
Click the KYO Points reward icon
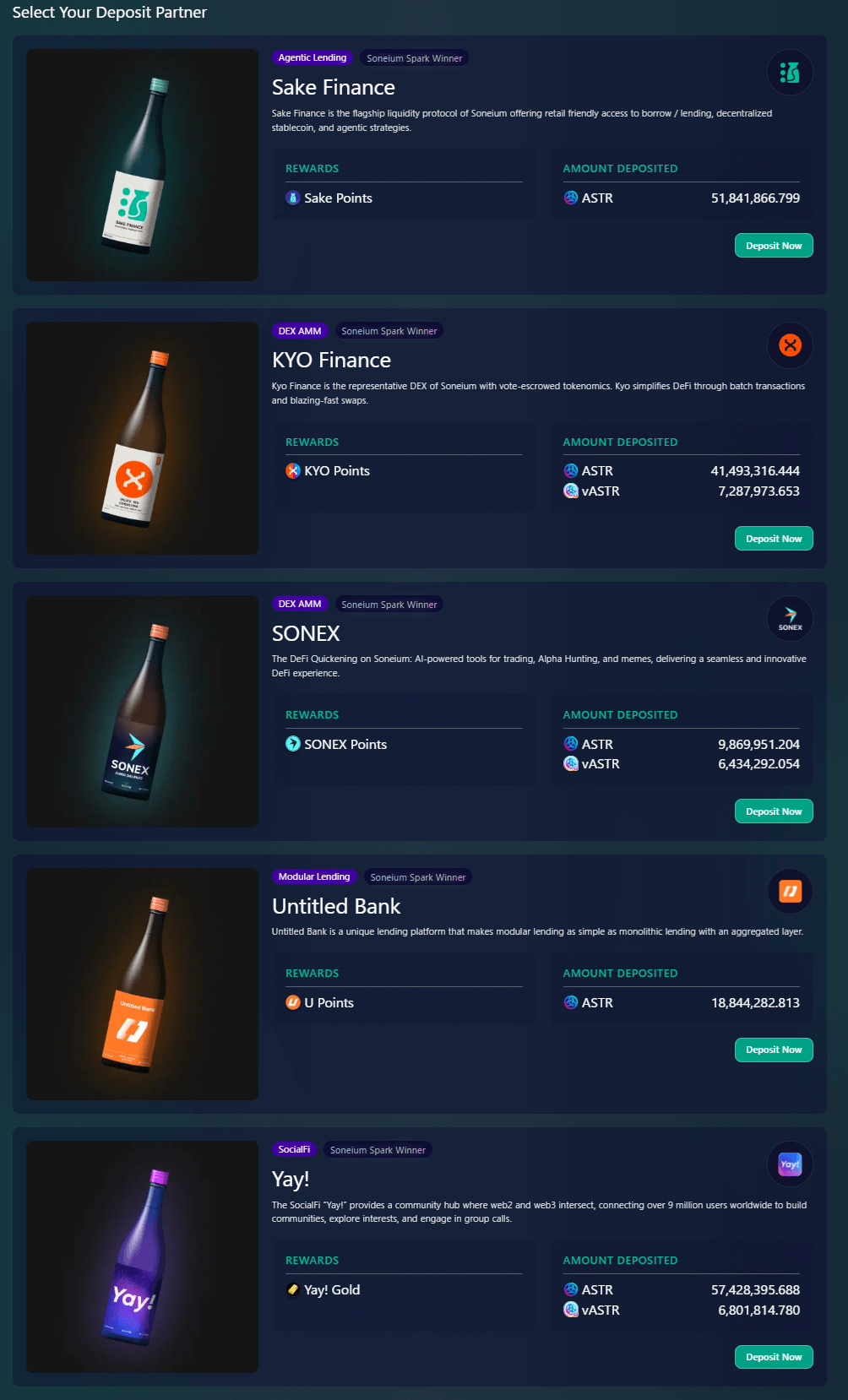tap(293, 471)
